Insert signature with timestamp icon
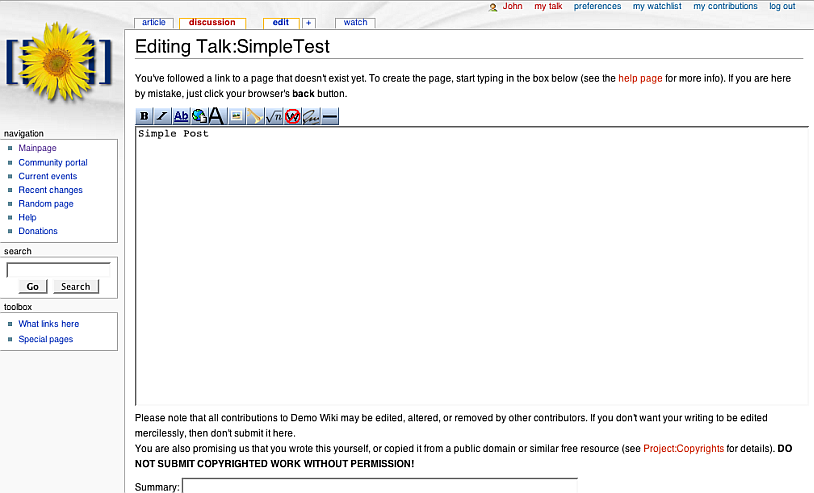Image resolution: width=814 pixels, height=493 pixels. pyautogui.click(x=311, y=116)
